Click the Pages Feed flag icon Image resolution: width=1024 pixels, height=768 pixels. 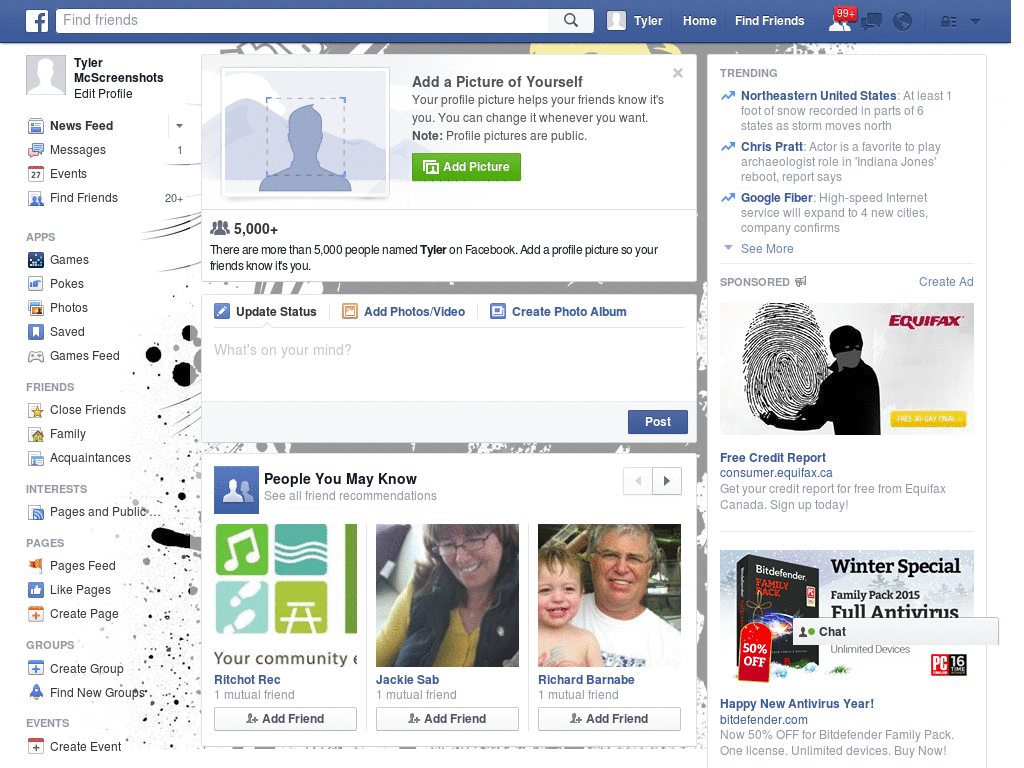[x=36, y=566]
